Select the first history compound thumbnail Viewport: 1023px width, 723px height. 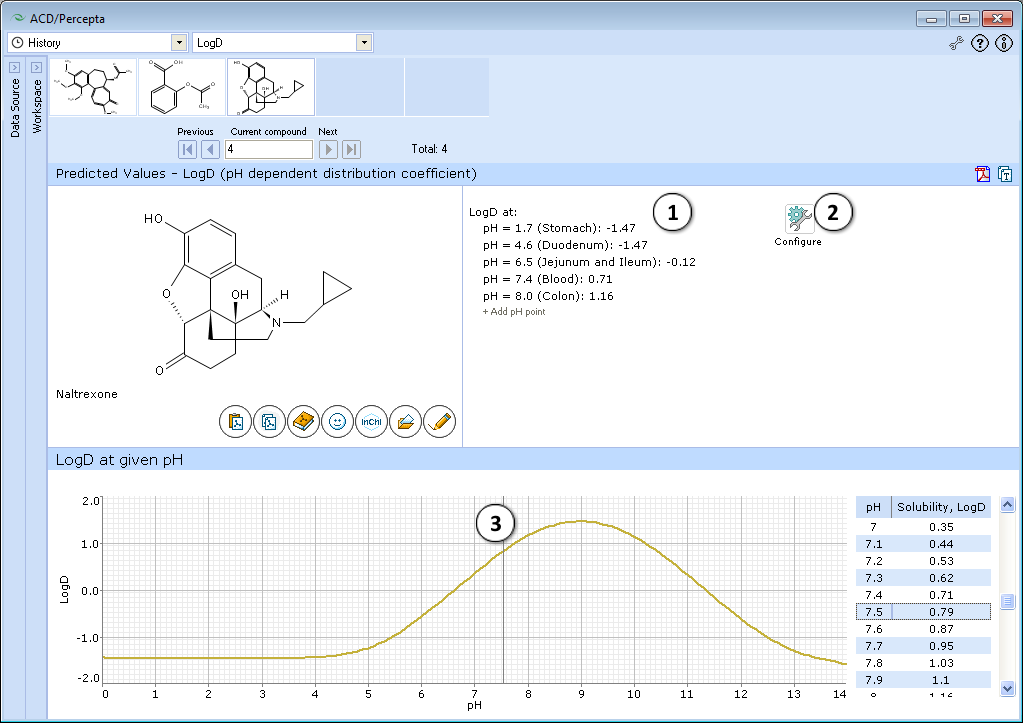tap(93, 87)
